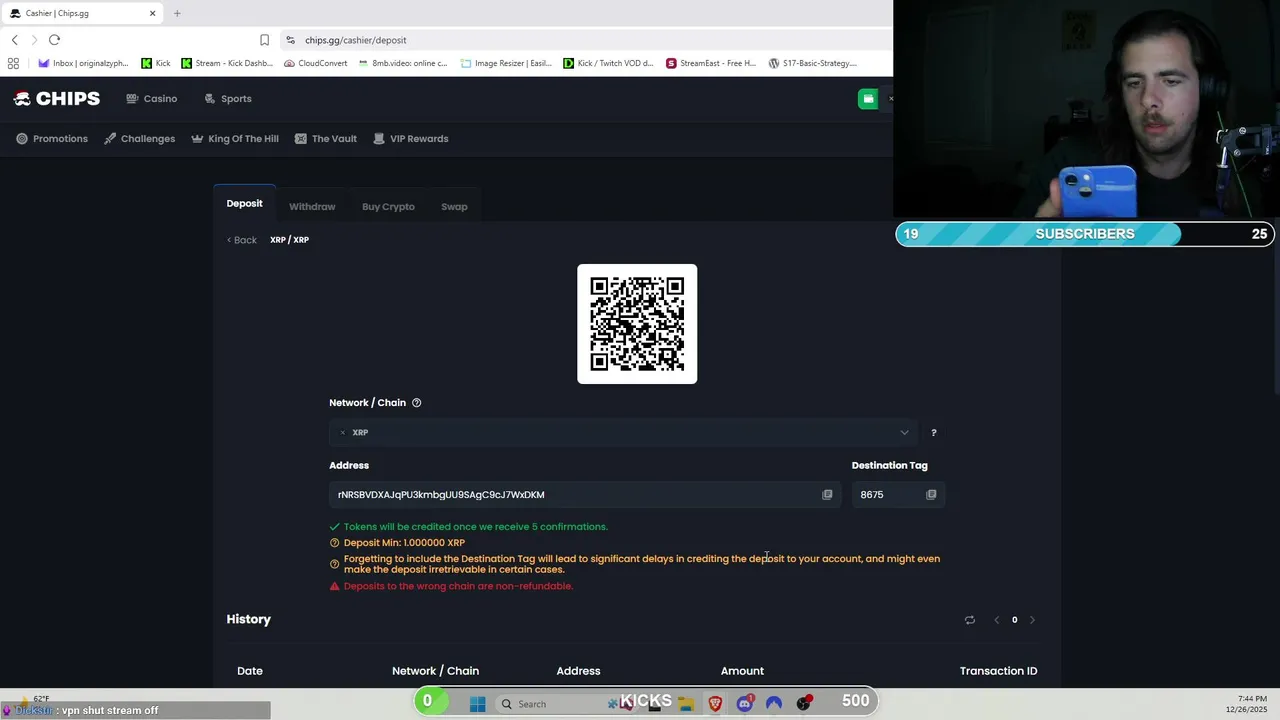Screen dimensions: 1280x720
Task: Click the Date column header
Action: click(250, 671)
